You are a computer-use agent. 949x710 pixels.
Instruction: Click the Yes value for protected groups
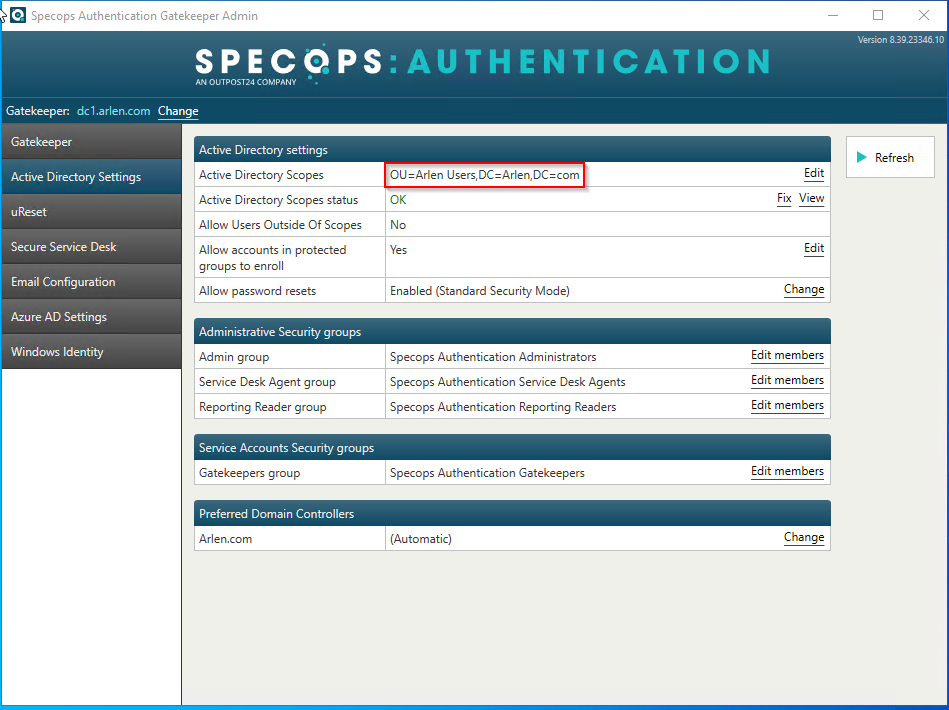(398, 249)
